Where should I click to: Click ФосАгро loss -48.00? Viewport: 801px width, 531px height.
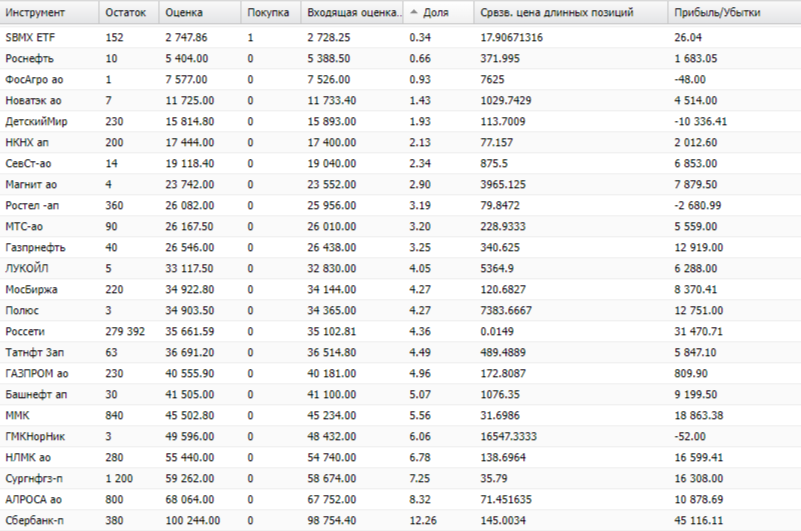point(690,79)
